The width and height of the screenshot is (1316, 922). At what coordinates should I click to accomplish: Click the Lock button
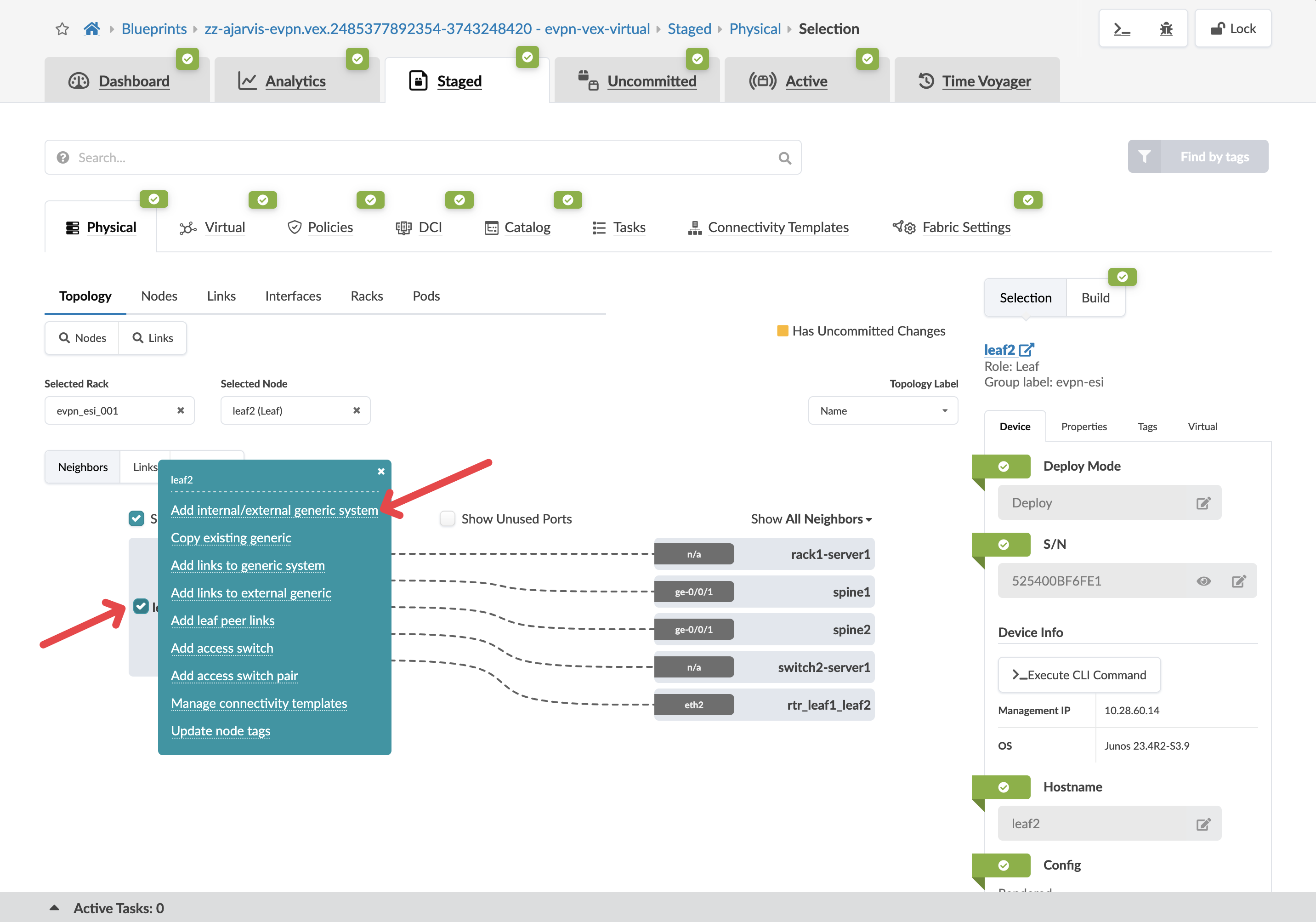coord(1232,28)
